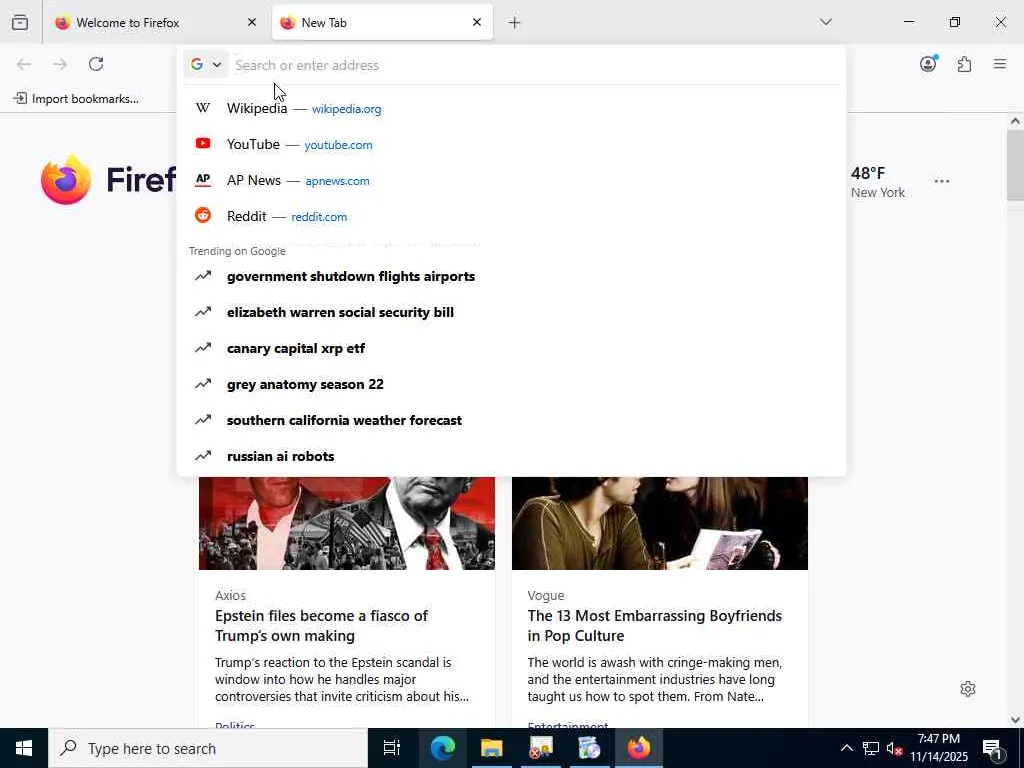Click the muted volume tray icon
The width and height of the screenshot is (1024, 768).
pos(894,748)
